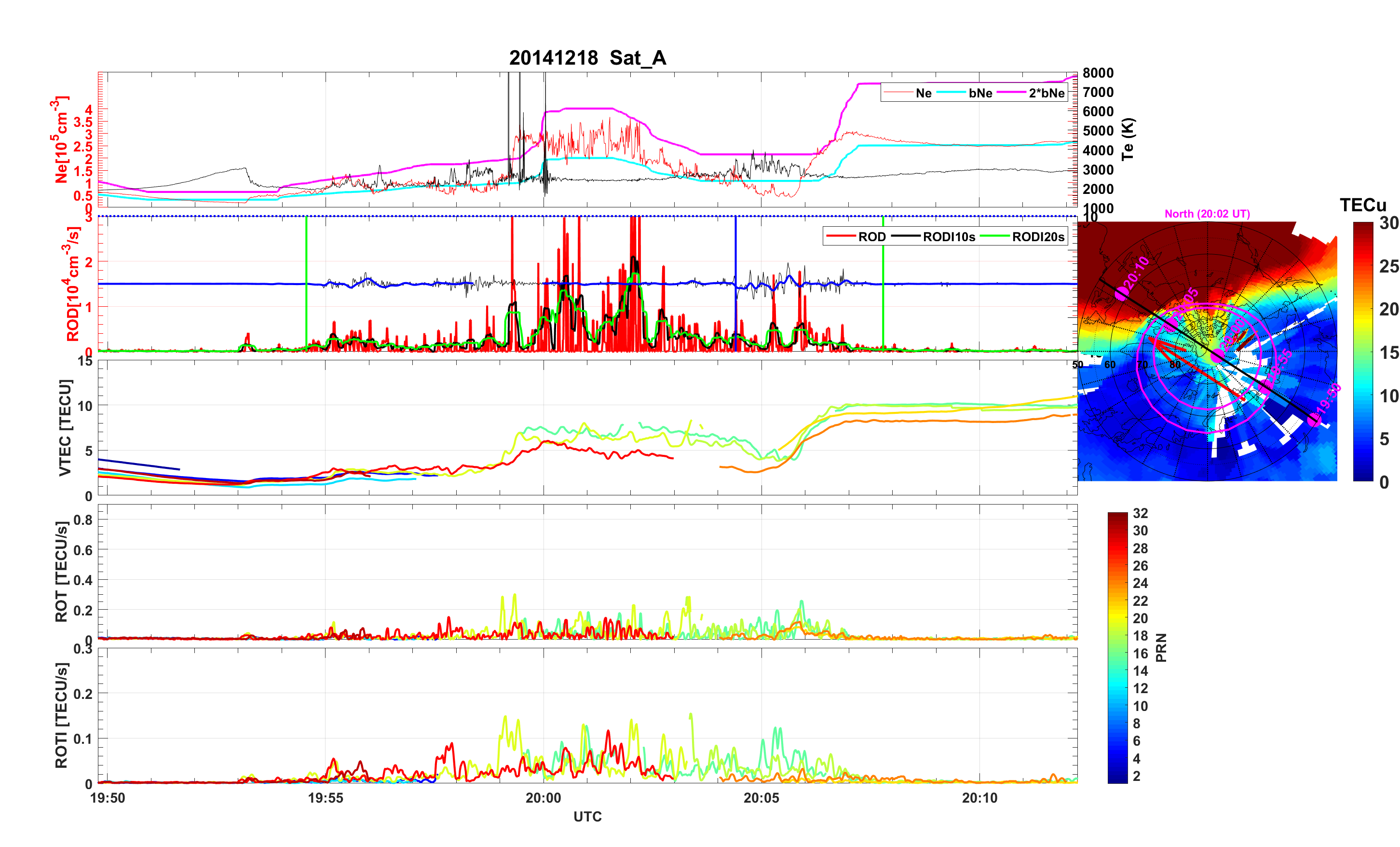Image resolution: width=1400 pixels, height=847 pixels.
Task: Click the bNe cyan legend entry
Action: click(980, 93)
